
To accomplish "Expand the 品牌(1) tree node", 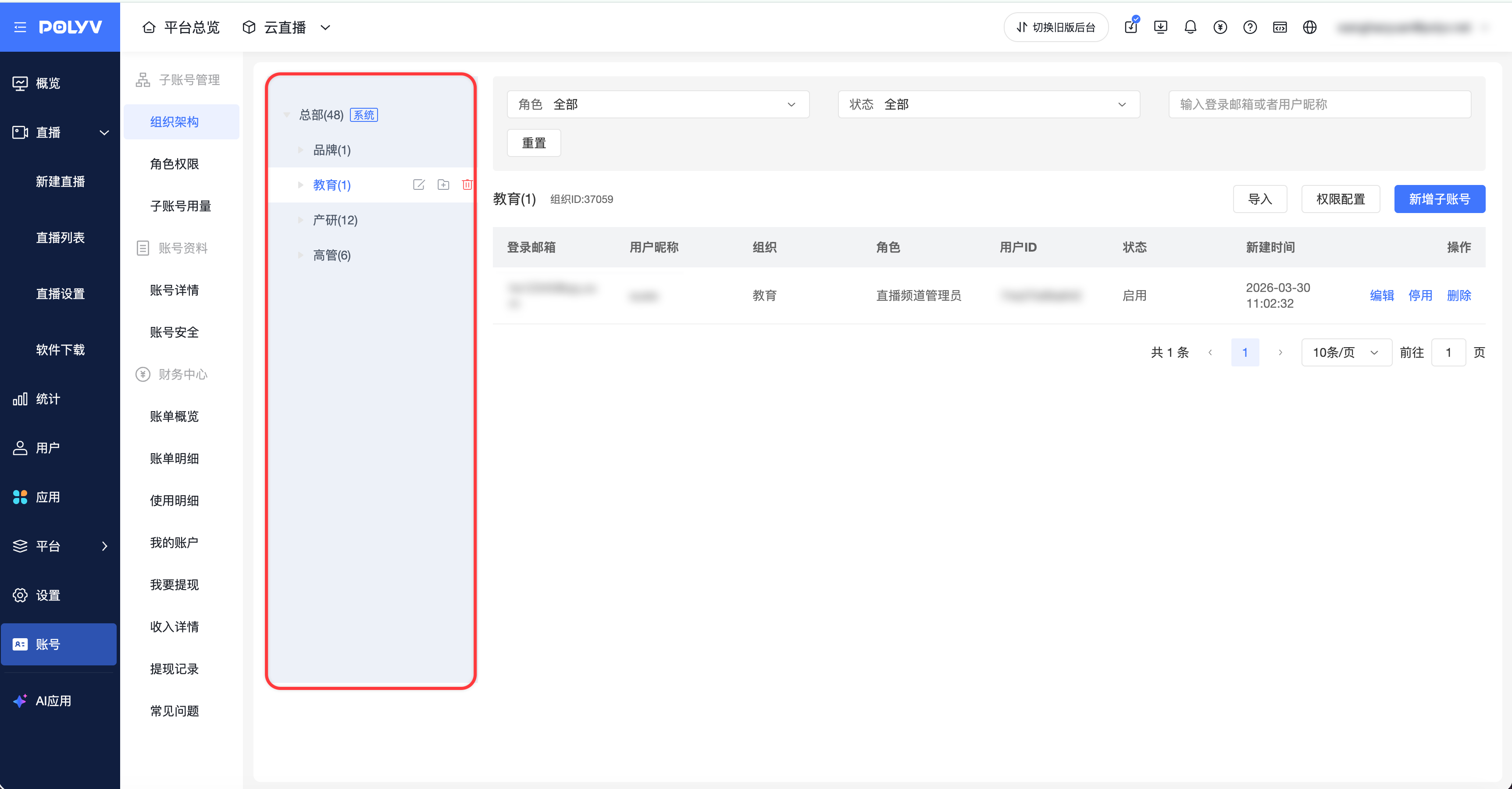I will pyautogui.click(x=300, y=150).
